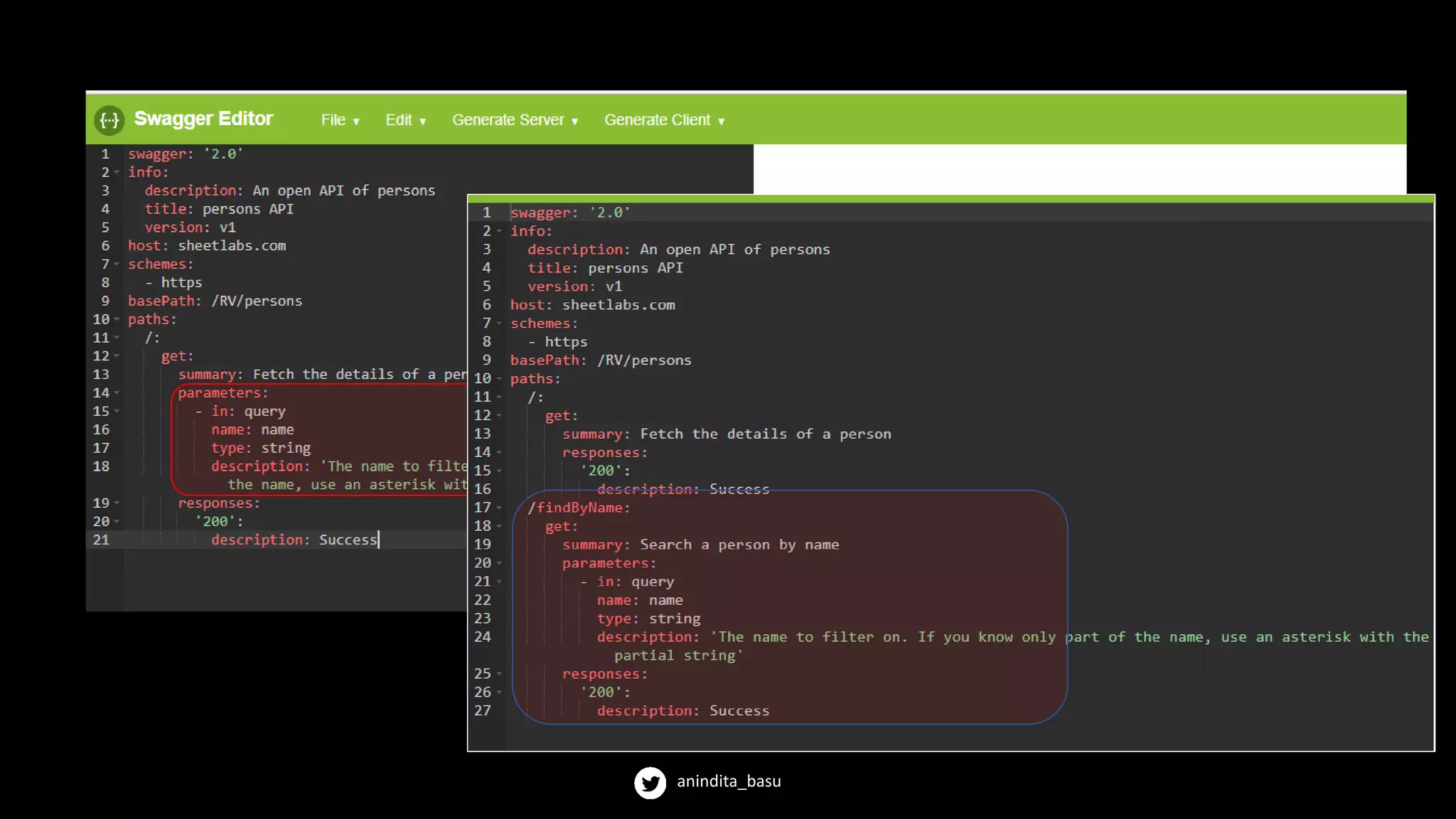Click the Swagger Editor logo icon

pos(109,119)
